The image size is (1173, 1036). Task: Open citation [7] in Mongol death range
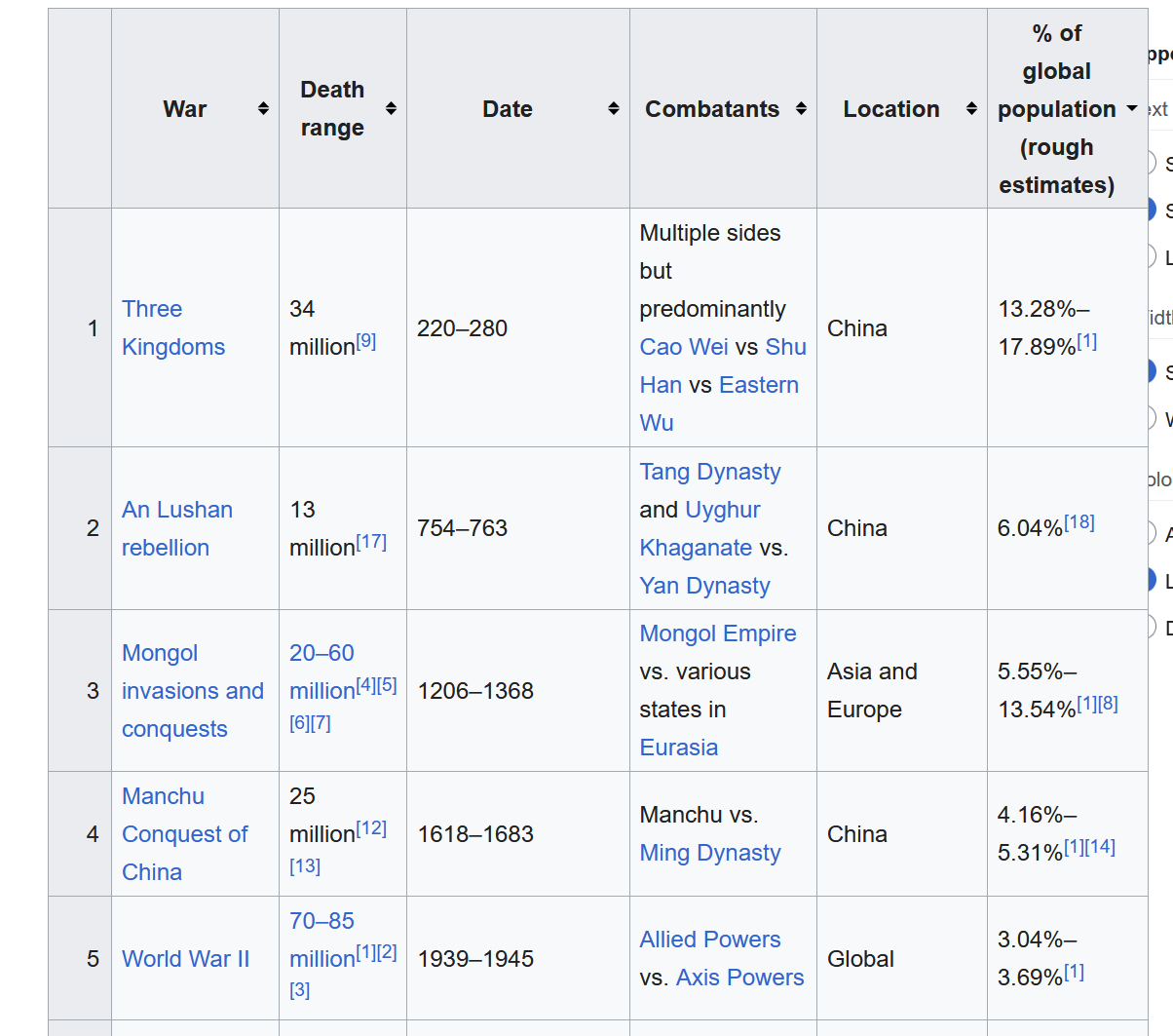click(321, 723)
